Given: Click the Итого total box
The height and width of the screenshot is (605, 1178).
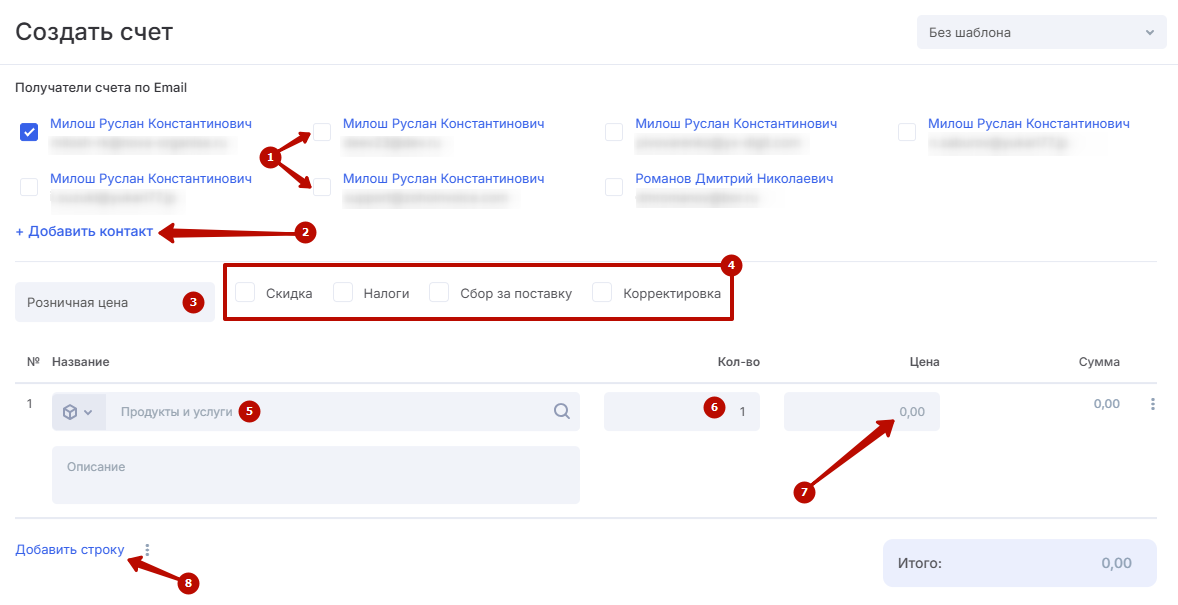Looking at the screenshot, I should (x=1019, y=563).
